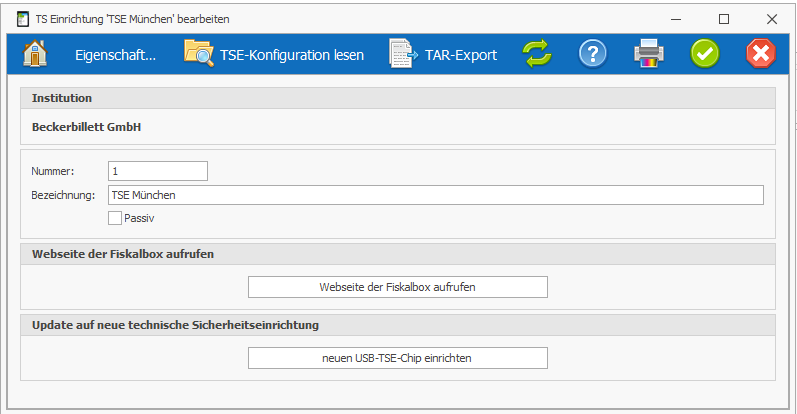
Task: Open help via the question mark icon
Action: coord(593,53)
